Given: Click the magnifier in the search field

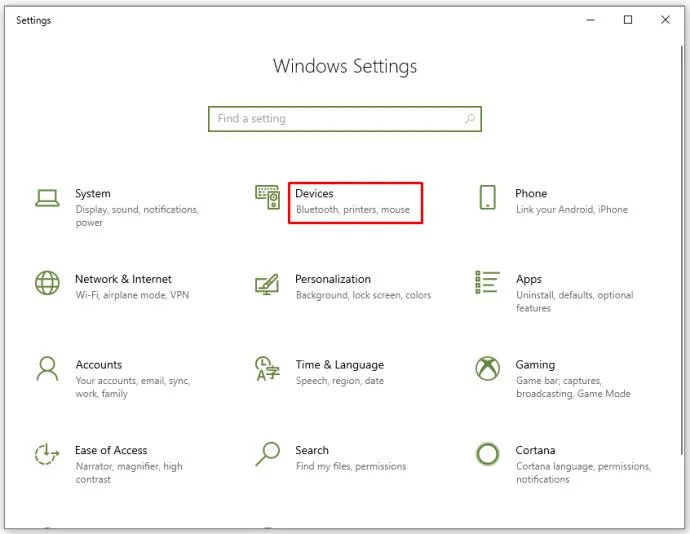Looking at the screenshot, I should [x=469, y=119].
